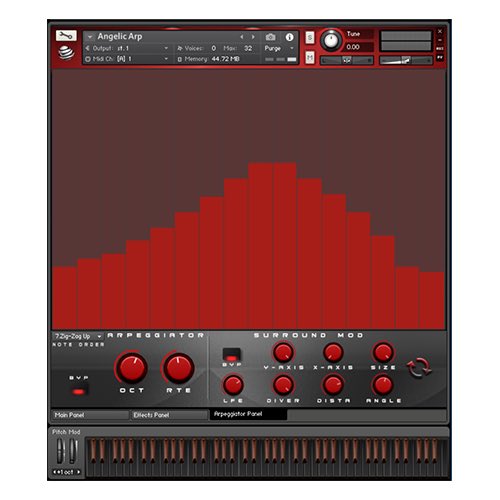
Task: Click the pitch bend wheel
Action: (60, 451)
